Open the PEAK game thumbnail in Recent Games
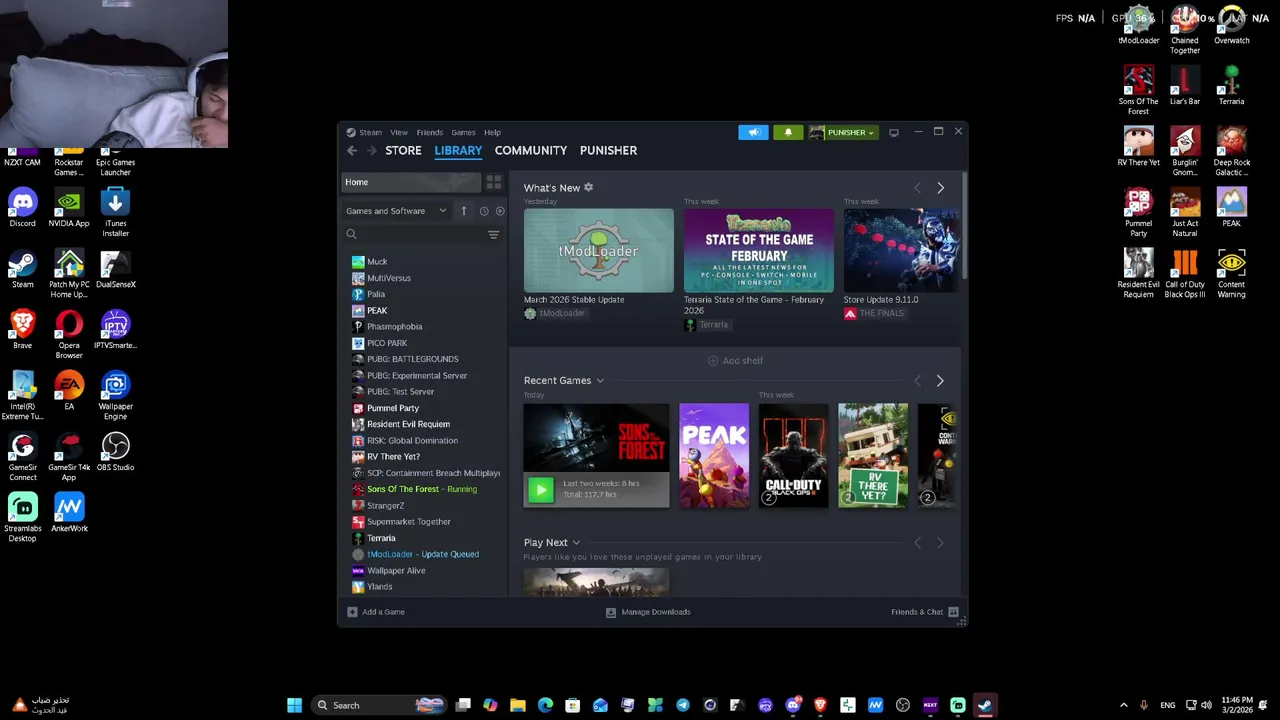This screenshot has height=720, width=1280. [714, 456]
